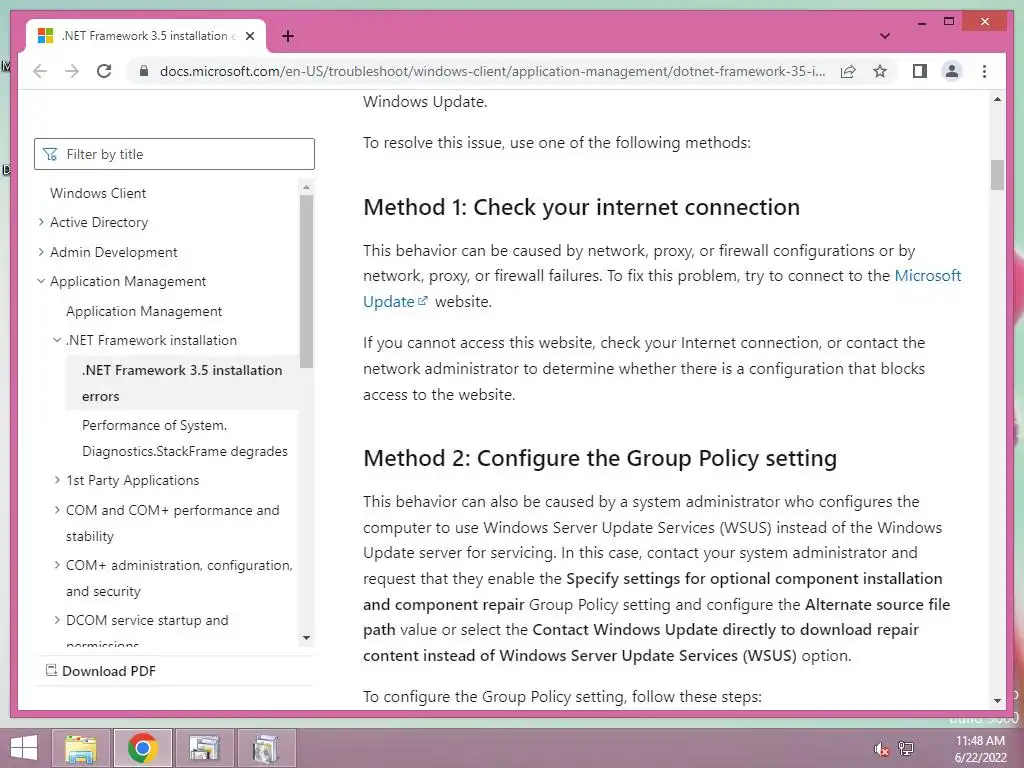Screen dimensions: 1024x768
Task: Expand 1st Party Applications chevron
Action: click(57, 480)
